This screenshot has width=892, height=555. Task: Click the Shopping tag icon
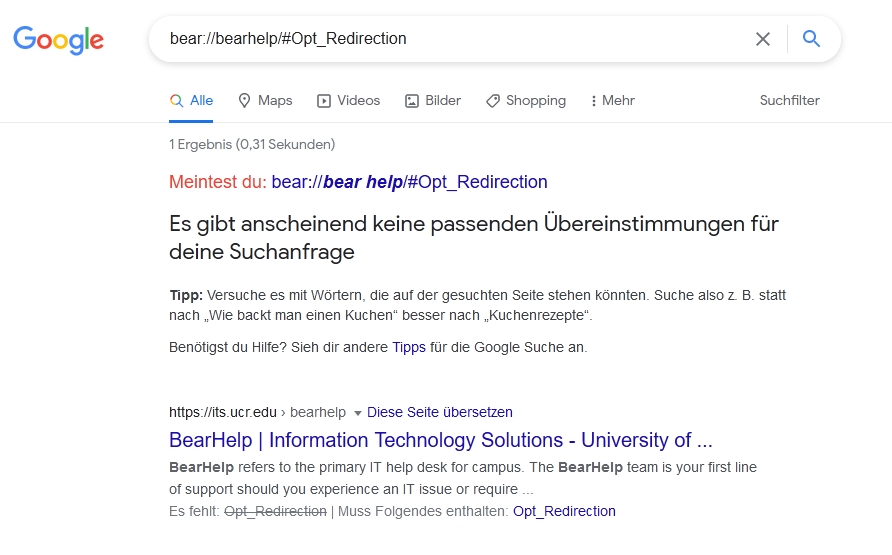point(493,100)
